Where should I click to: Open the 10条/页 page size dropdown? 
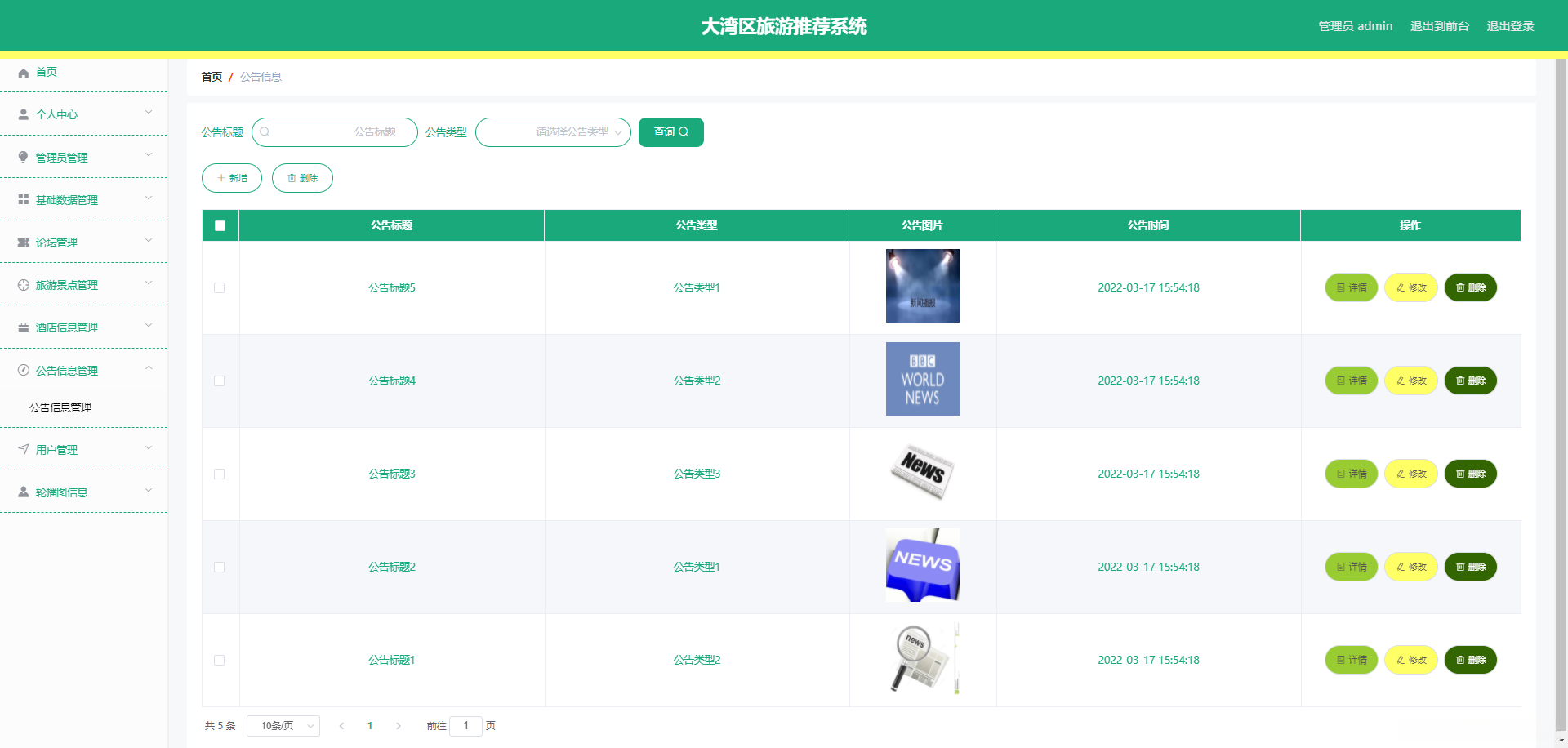283,726
